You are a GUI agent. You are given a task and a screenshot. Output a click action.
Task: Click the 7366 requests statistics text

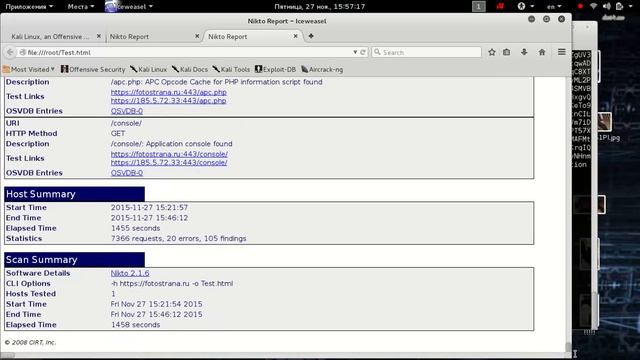point(178,238)
